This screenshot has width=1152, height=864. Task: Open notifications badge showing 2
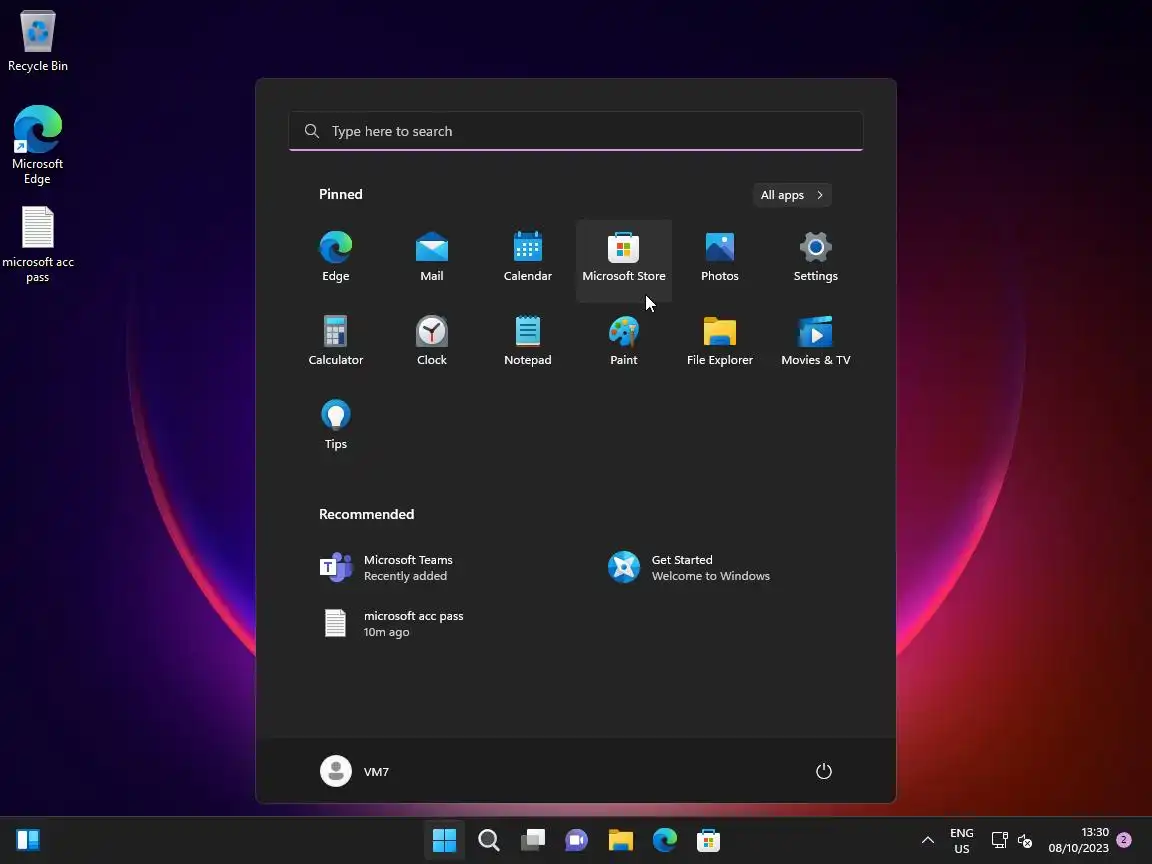pos(1123,840)
